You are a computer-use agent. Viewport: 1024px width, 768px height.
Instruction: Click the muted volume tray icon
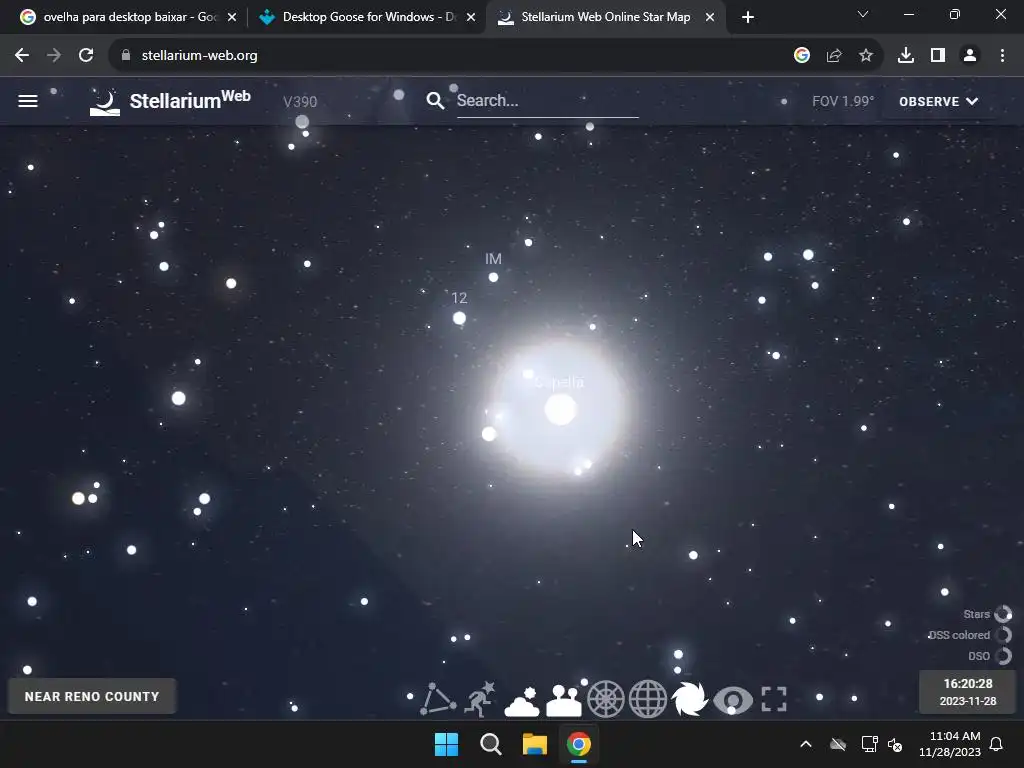click(x=895, y=744)
